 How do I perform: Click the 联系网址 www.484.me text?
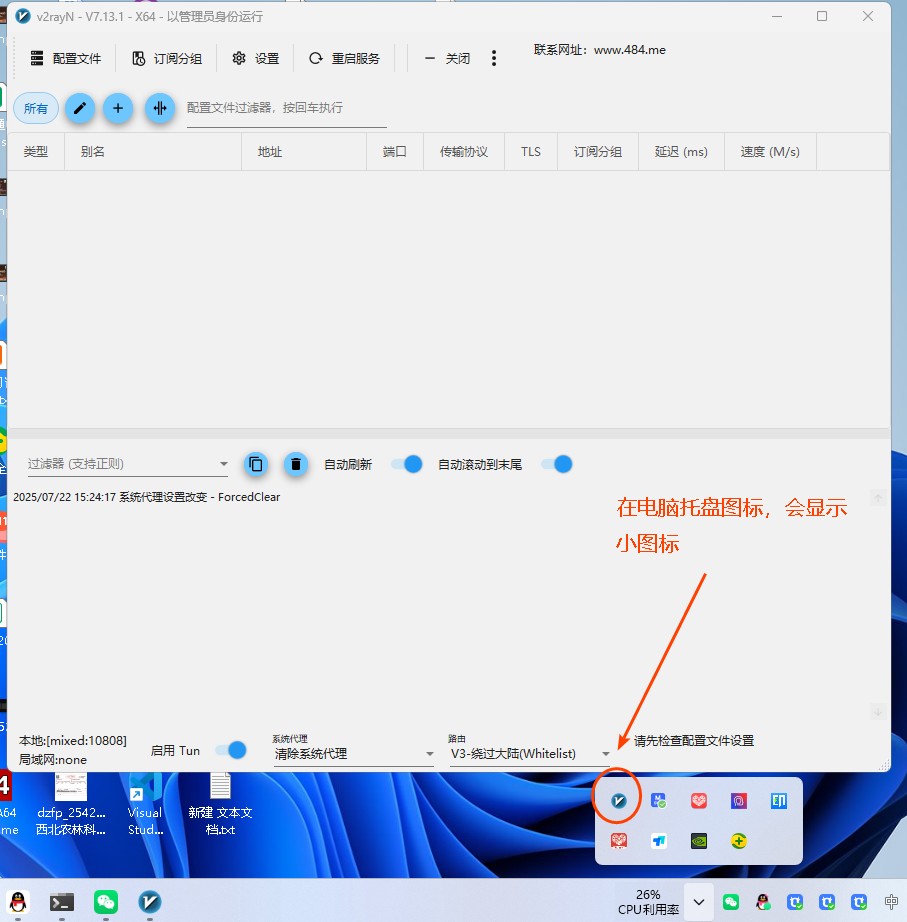pos(599,50)
